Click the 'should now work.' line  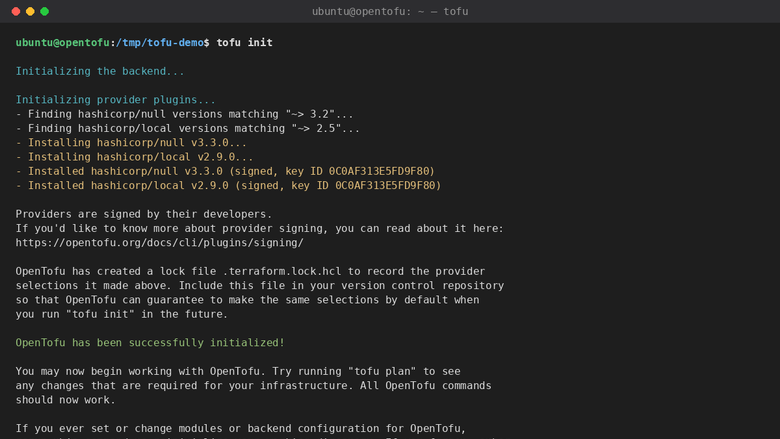pos(65,400)
